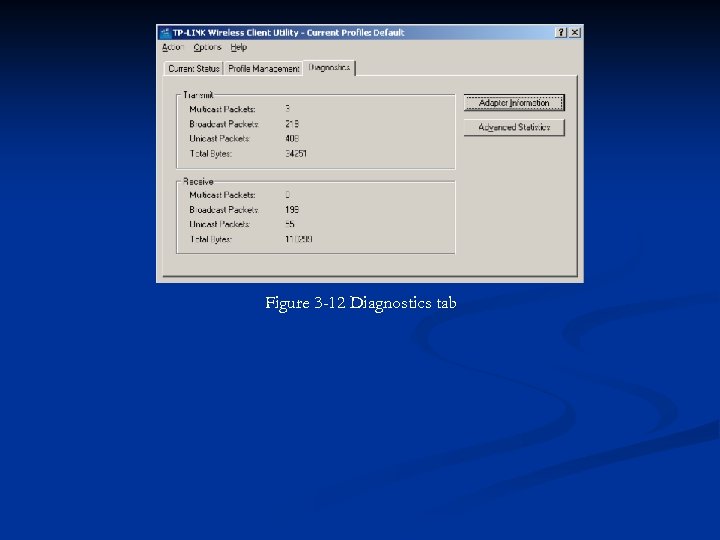Select the Diagnostics tab

[329, 68]
